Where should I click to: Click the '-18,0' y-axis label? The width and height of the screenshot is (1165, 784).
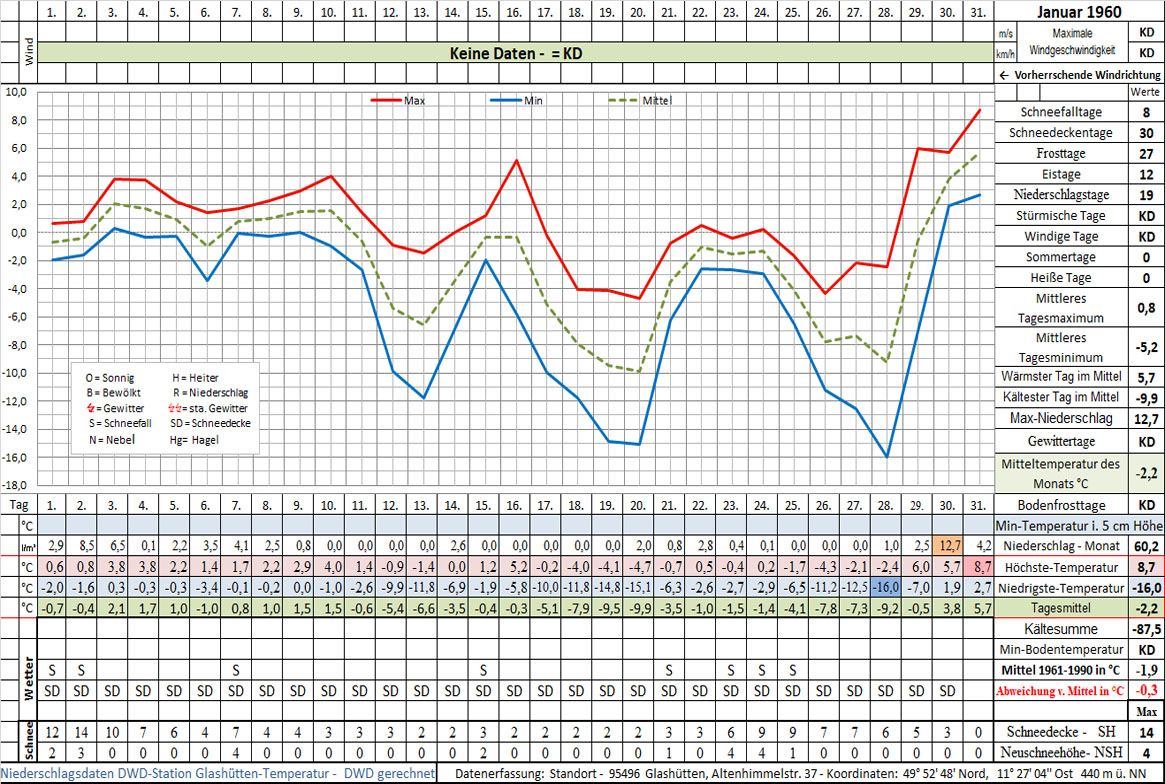15,485
